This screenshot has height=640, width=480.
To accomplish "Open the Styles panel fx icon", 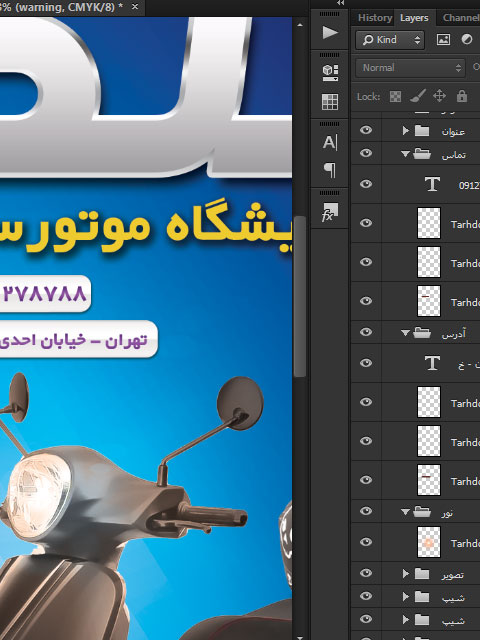I will click(330, 212).
